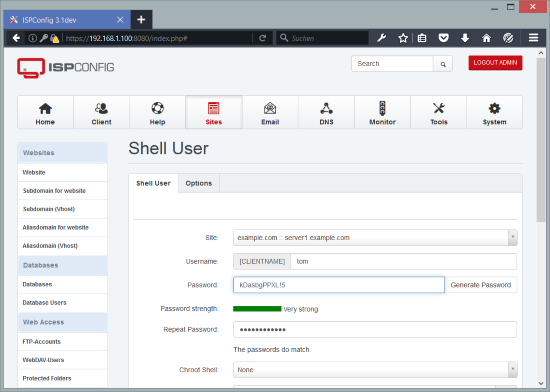Click the Pocket icon
The image size is (550, 392).
pos(443,38)
